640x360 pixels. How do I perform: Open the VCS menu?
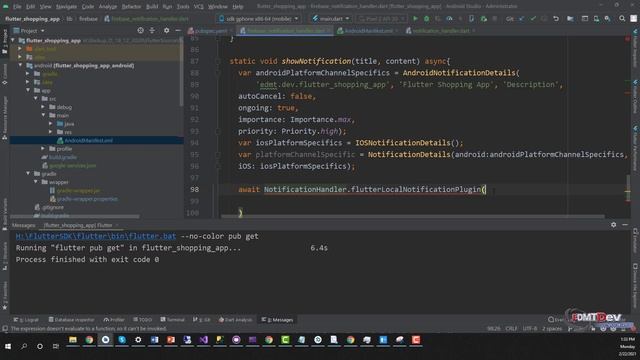coord(199,7)
